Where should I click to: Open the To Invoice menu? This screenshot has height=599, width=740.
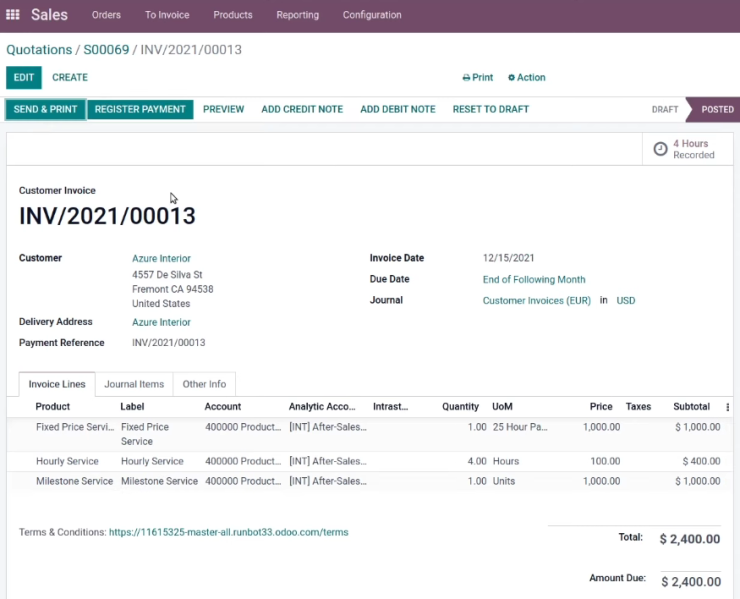point(167,15)
